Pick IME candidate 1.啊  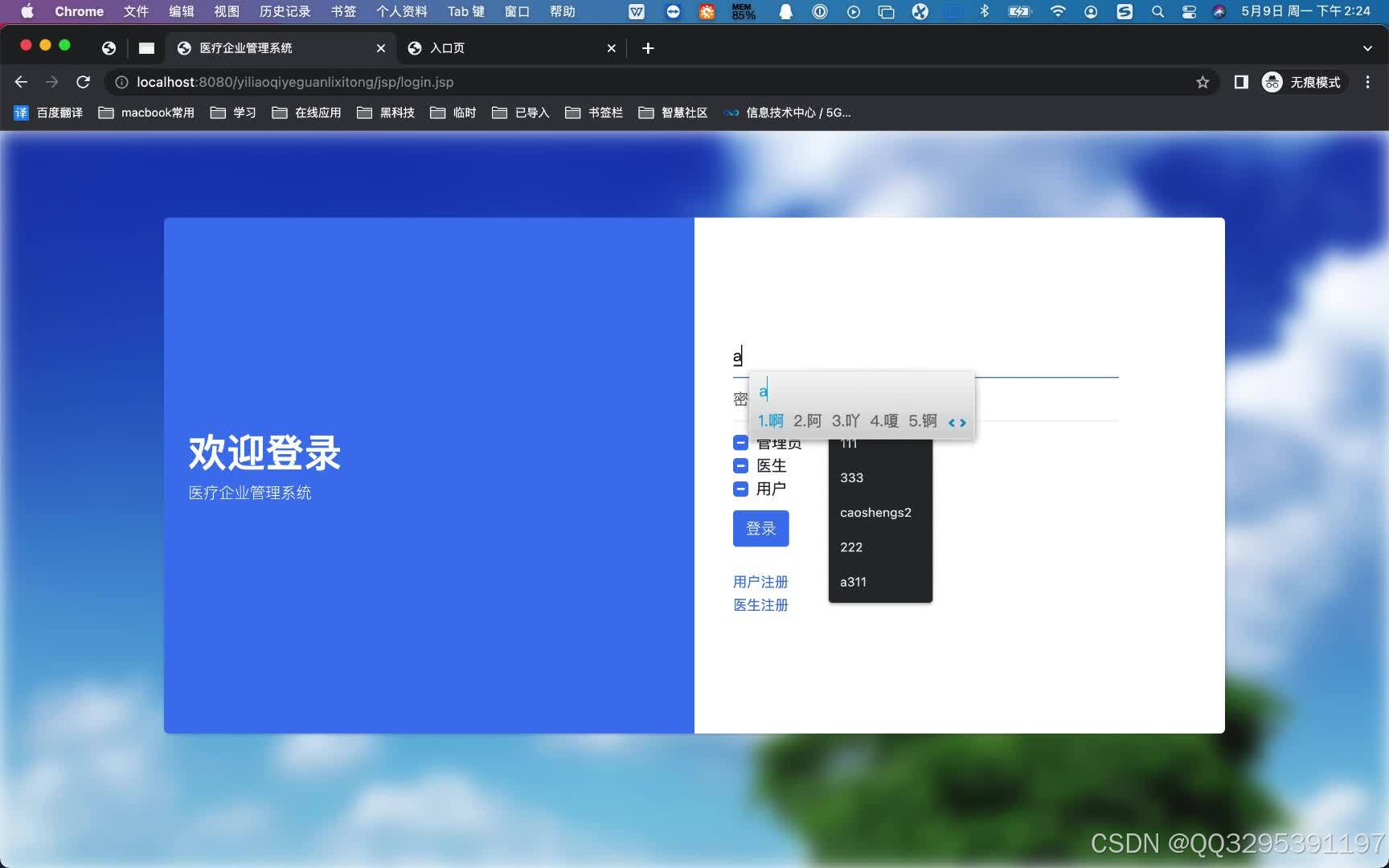coord(770,421)
